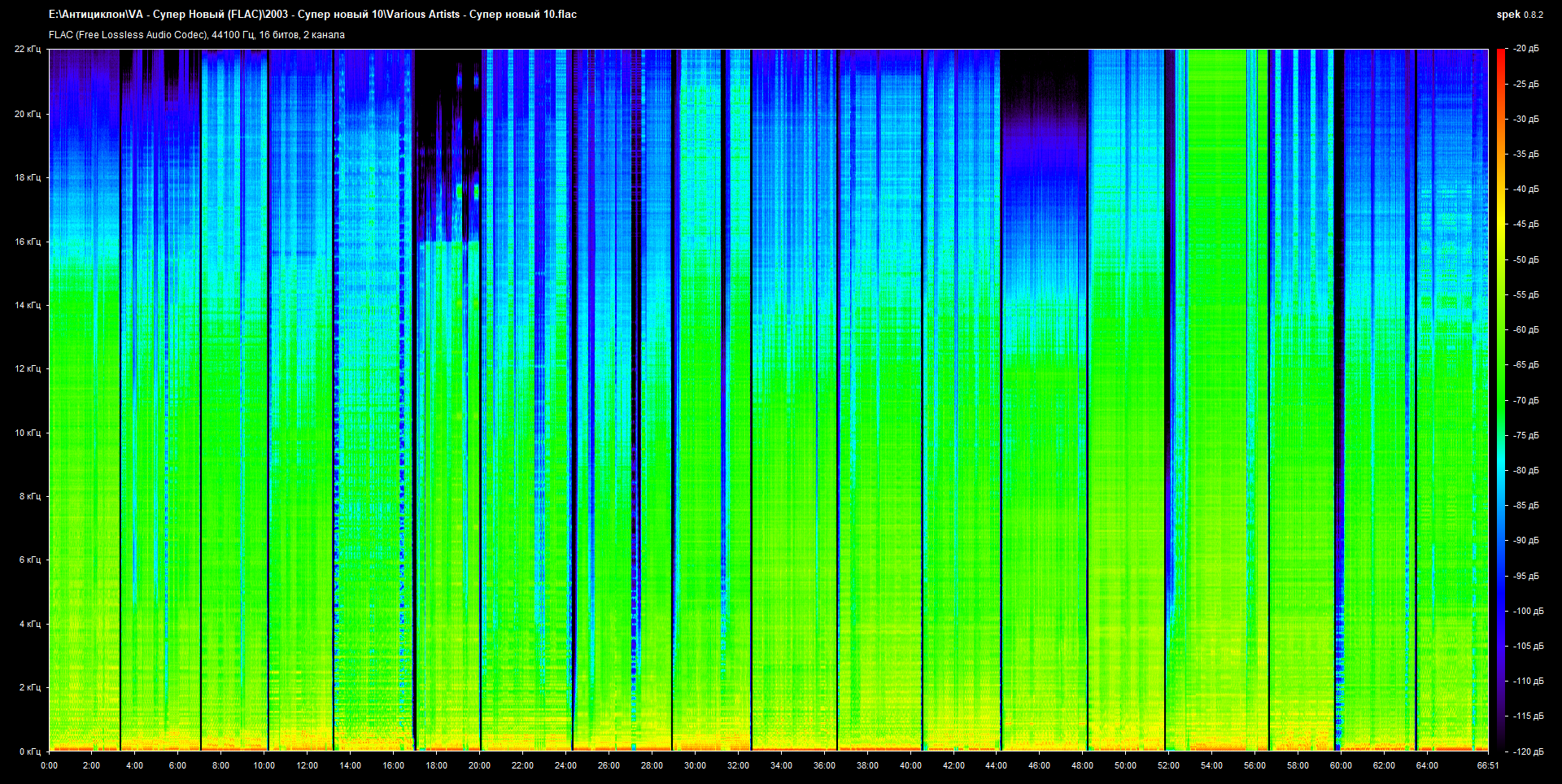
Task: Click the 66:51 end time label
Action: 1488,765
